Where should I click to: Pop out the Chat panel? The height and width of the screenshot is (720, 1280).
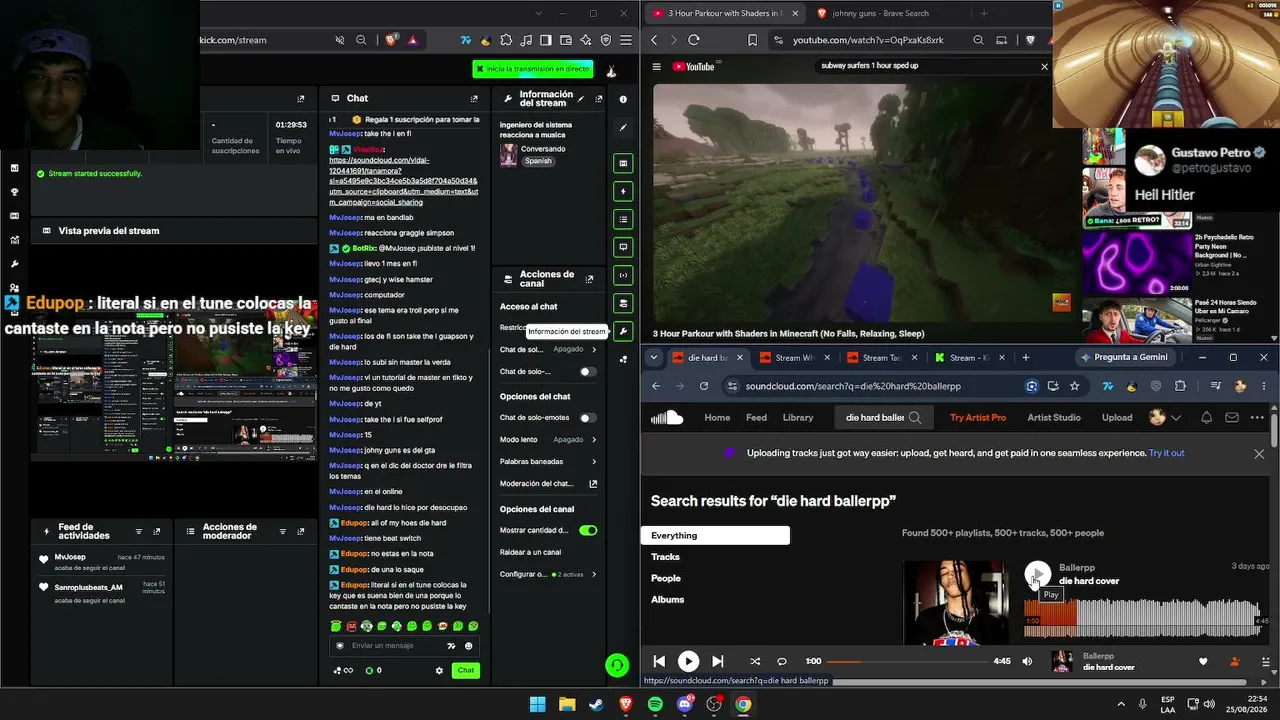[474, 99]
